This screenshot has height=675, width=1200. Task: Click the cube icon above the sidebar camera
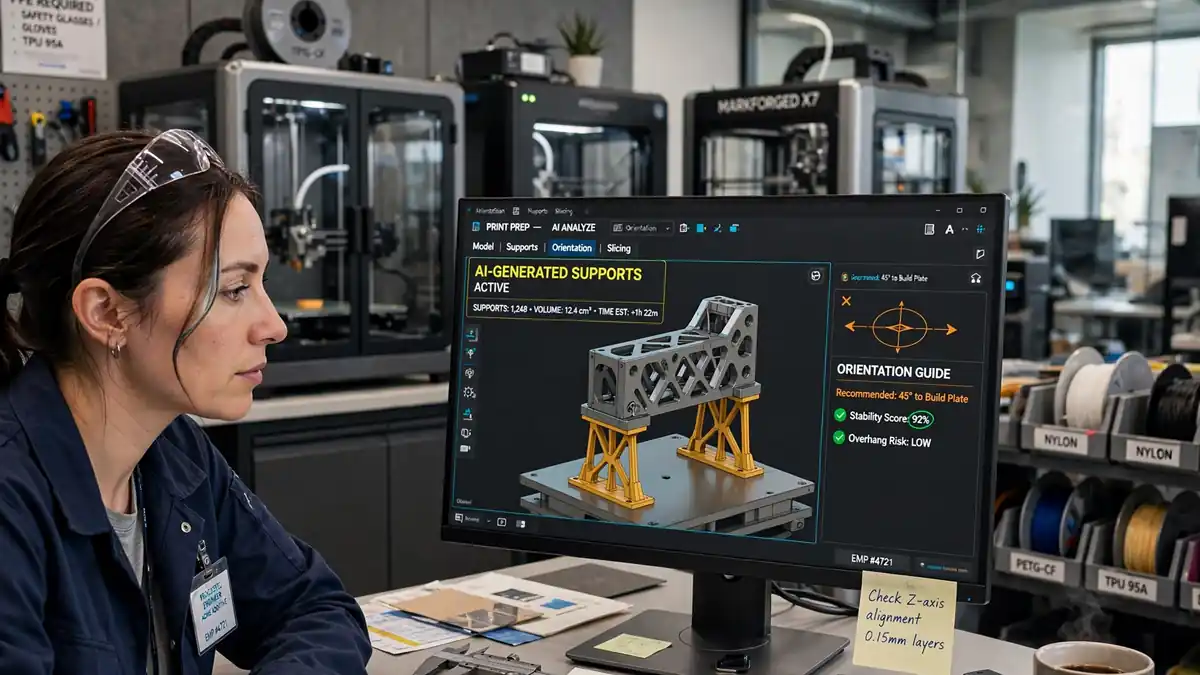tap(466, 433)
